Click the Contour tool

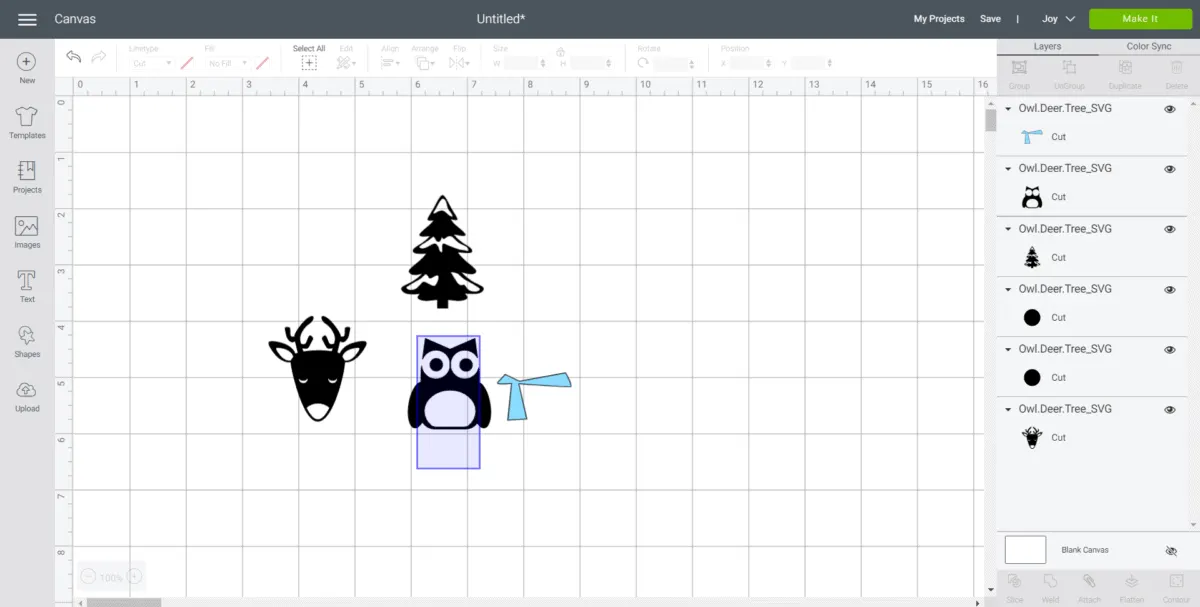[1175, 587]
